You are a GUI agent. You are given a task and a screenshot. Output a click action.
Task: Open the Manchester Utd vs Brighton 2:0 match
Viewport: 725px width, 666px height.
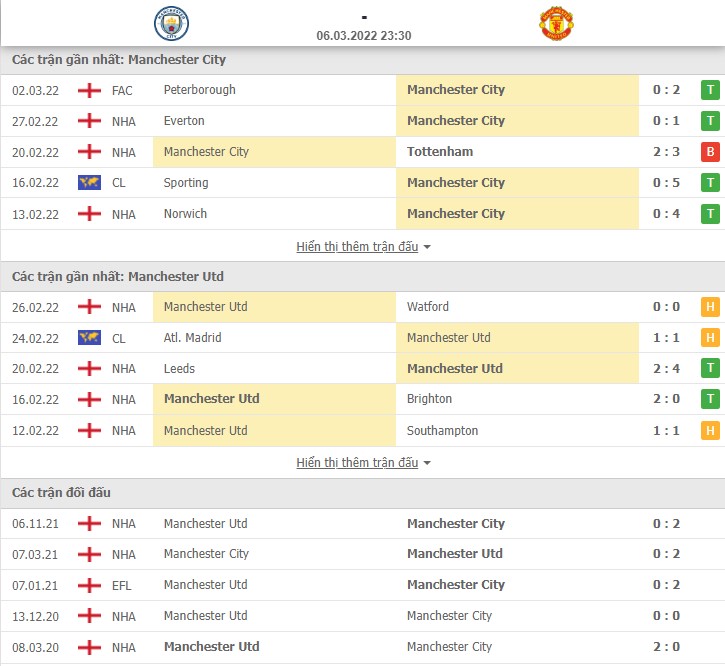pyautogui.click(x=362, y=399)
